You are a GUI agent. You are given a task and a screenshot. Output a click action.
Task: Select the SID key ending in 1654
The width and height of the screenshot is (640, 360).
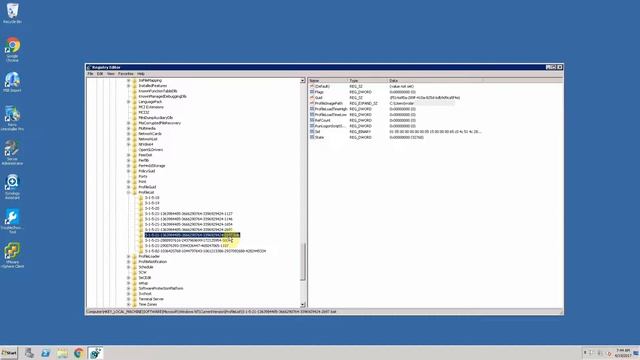pos(189,224)
